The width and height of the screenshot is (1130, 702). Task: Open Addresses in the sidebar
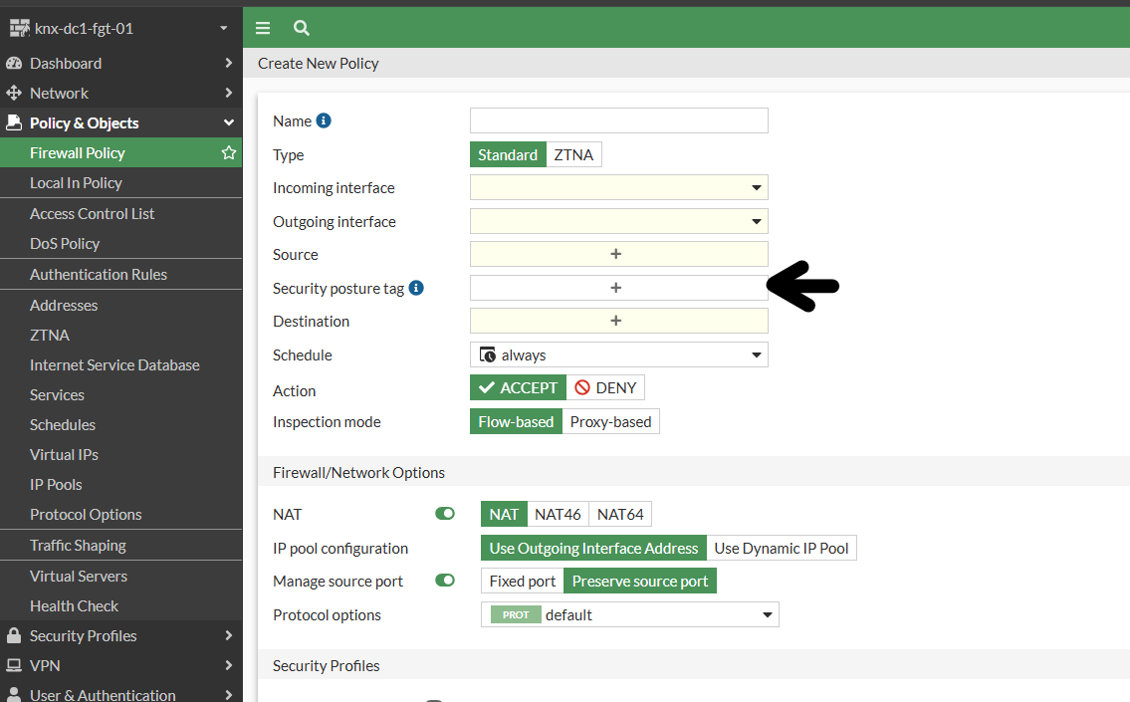point(64,305)
